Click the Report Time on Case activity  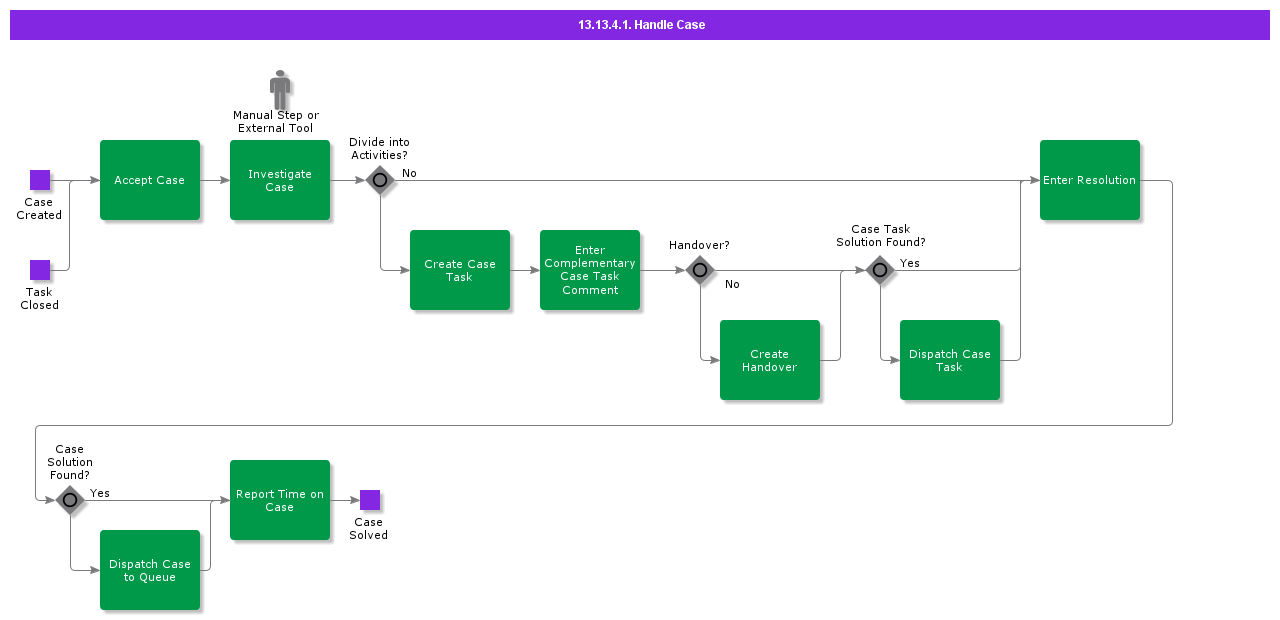coord(280,500)
